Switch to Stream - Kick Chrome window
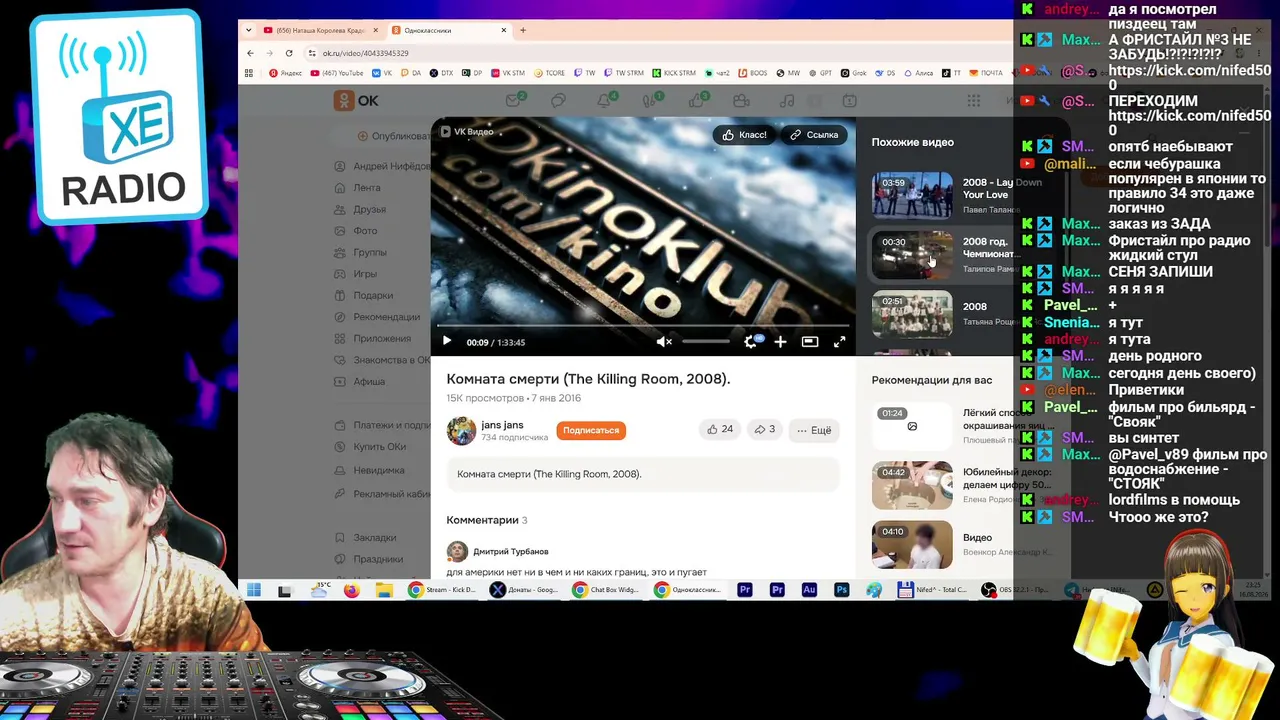This screenshot has width=1280, height=720. tap(442, 590)
